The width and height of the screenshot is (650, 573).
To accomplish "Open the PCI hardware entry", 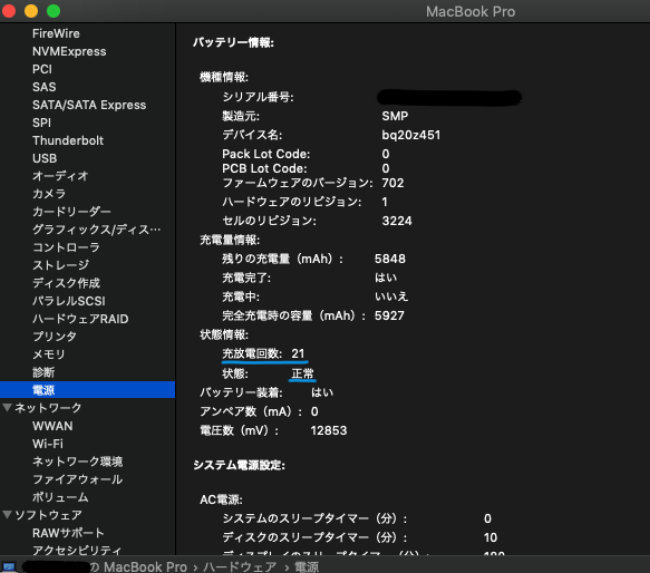I will (x=42, y=69).
